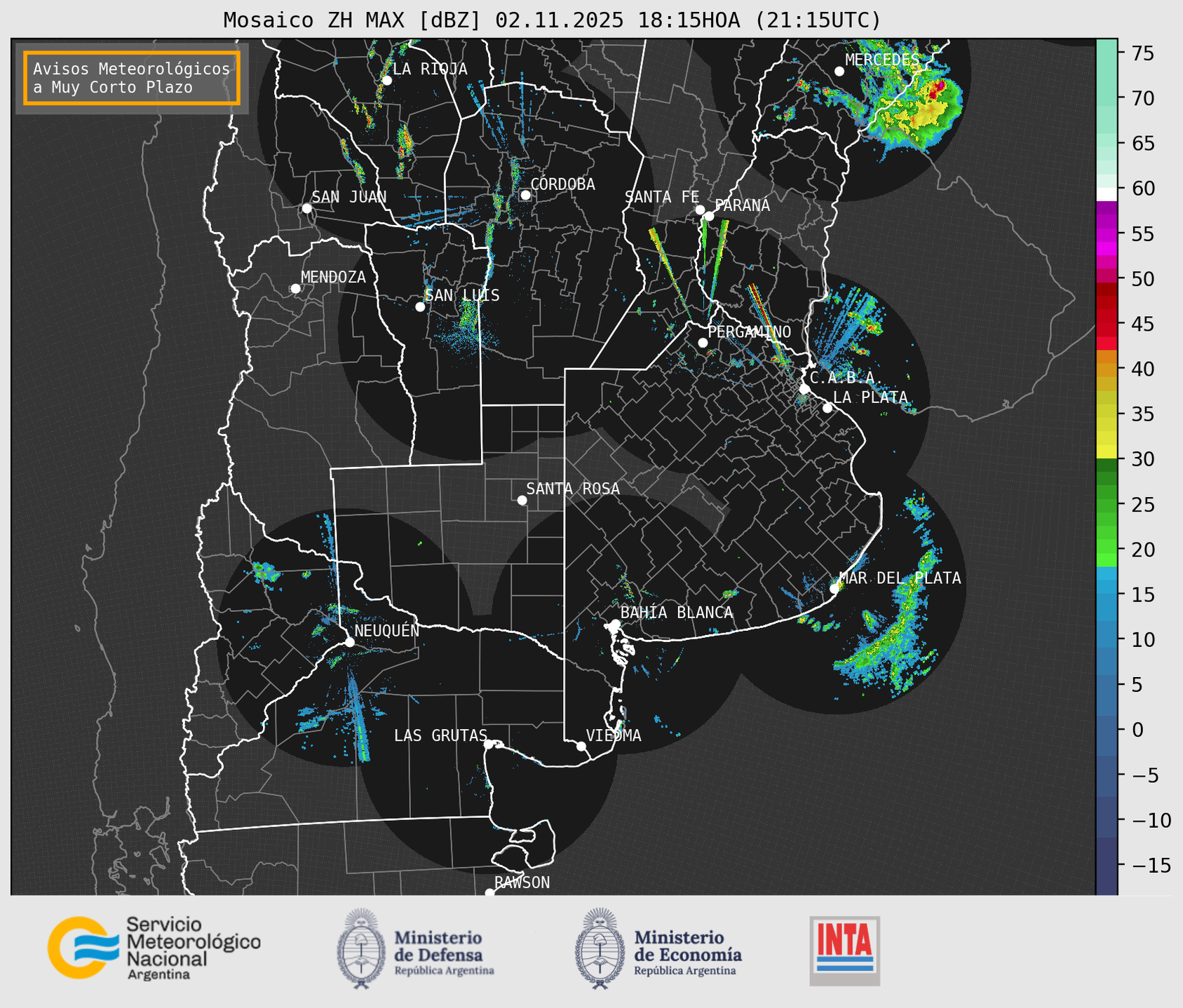Click the Bahía Blanca city marker dot

click(x=615, y=624)
